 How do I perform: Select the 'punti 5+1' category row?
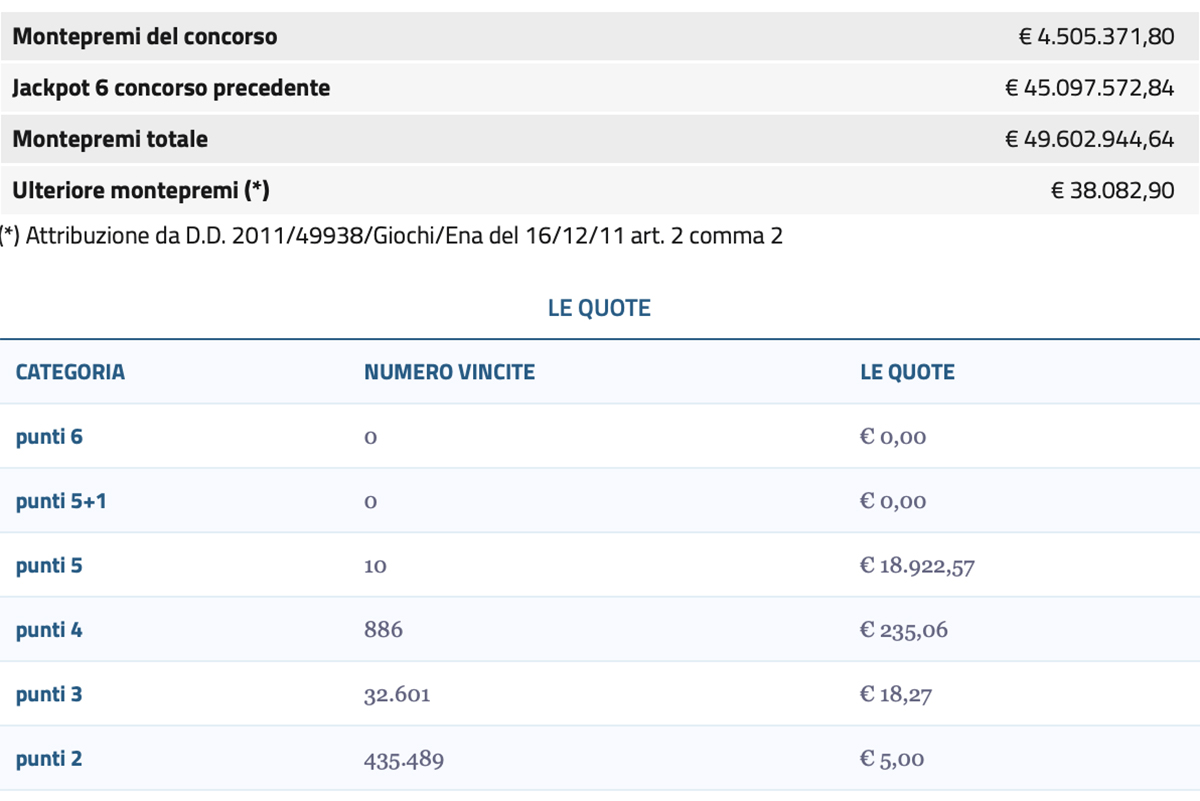tap(600, 501)
